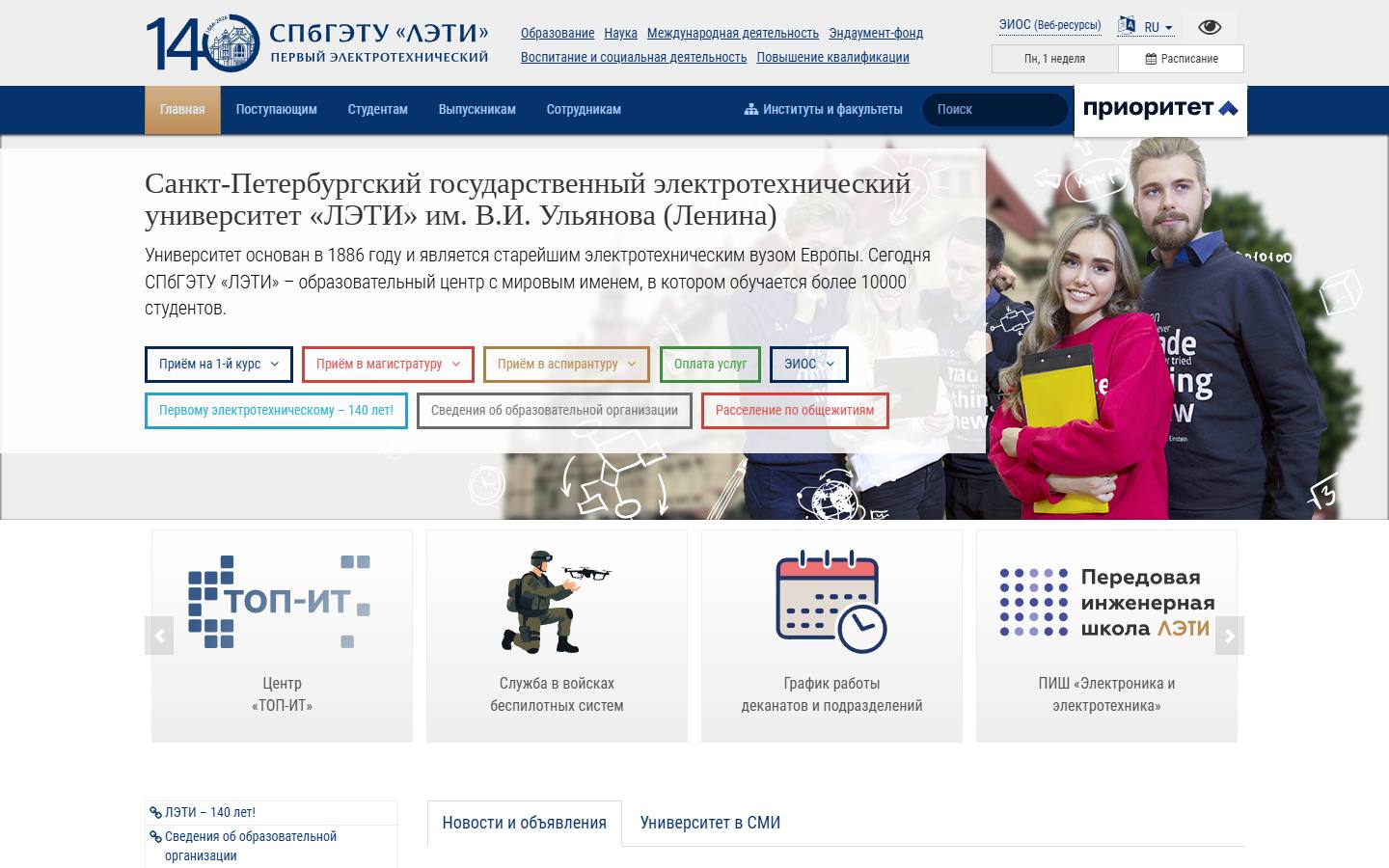Click the Центр «ТОП-ИТ» caption
Image resolution: width=1389 pixels, height=868 pixels.
point(282,694)
